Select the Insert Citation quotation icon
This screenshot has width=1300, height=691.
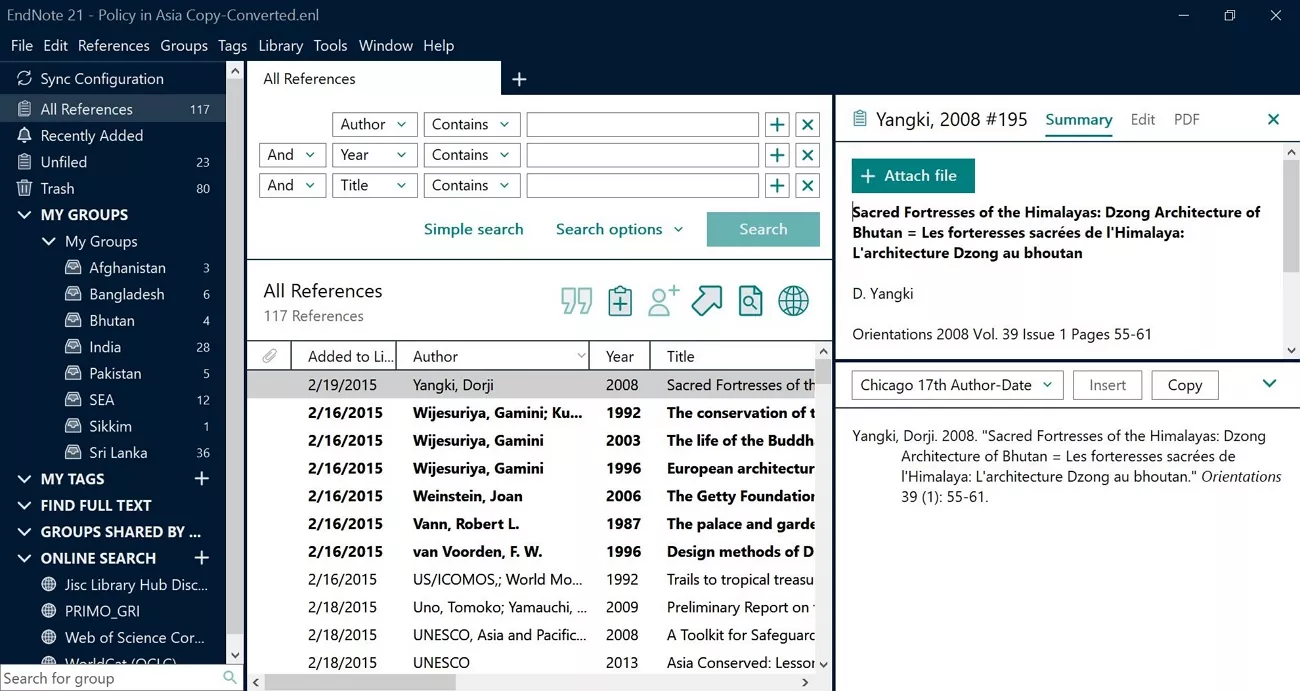[x=576, y=300]
